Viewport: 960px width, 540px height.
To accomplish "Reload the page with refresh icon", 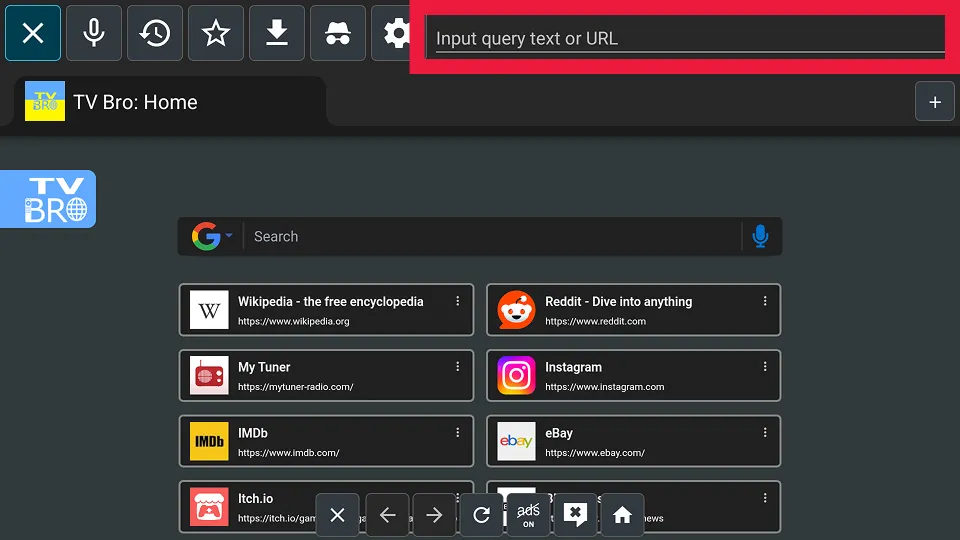I will pyautogui.click(x=481, y=515).
